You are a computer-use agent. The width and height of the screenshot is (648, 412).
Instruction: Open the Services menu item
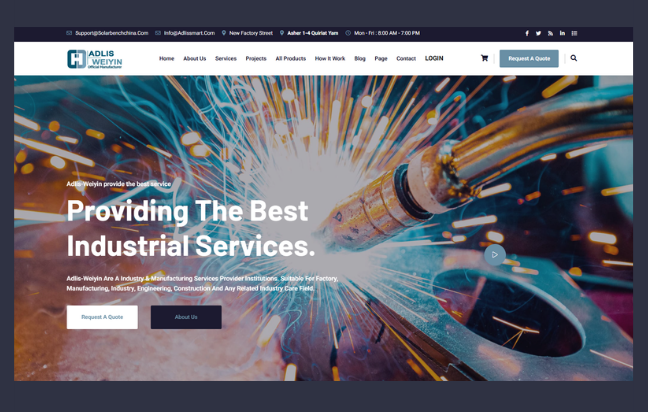tap(226, 59)
